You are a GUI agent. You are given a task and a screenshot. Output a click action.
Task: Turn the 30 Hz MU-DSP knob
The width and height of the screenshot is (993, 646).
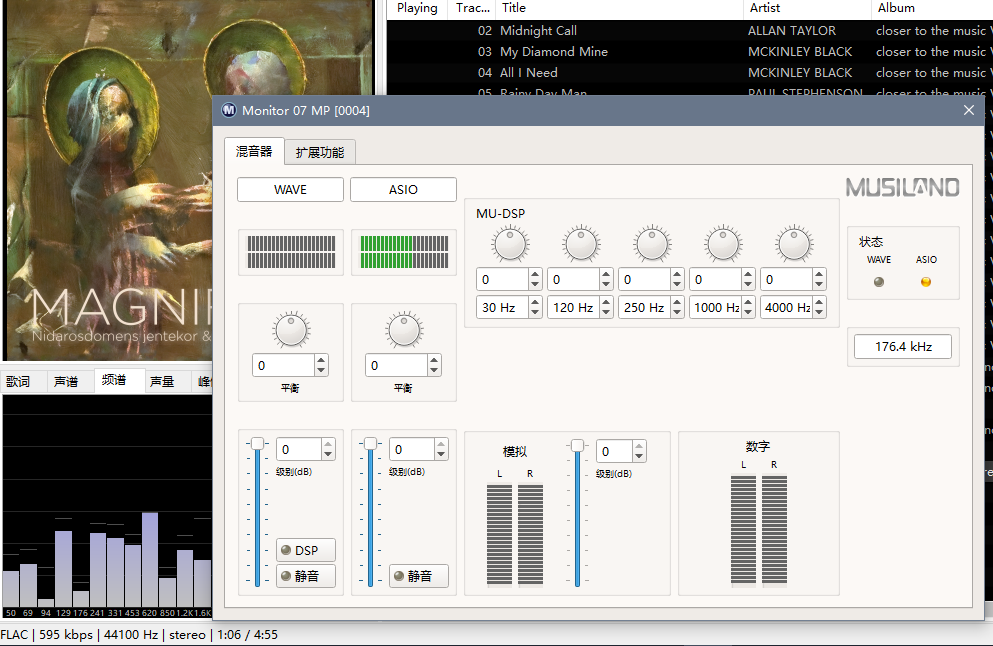[x=510, y=244]
